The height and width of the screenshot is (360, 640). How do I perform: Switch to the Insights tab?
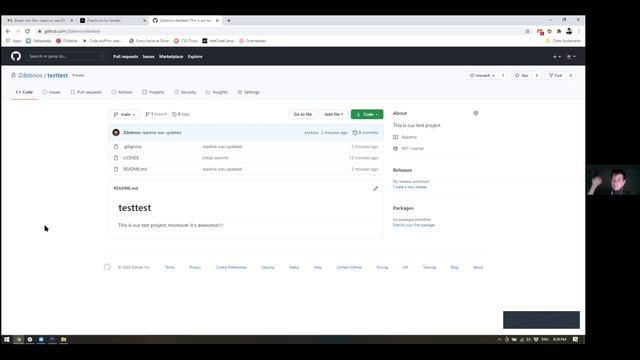(x=216, y=92)
